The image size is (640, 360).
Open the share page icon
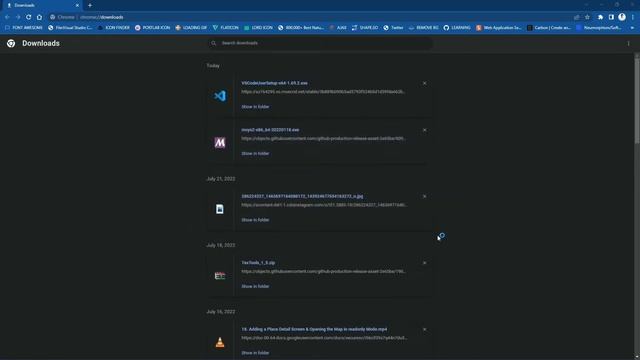tap(577, 17)
